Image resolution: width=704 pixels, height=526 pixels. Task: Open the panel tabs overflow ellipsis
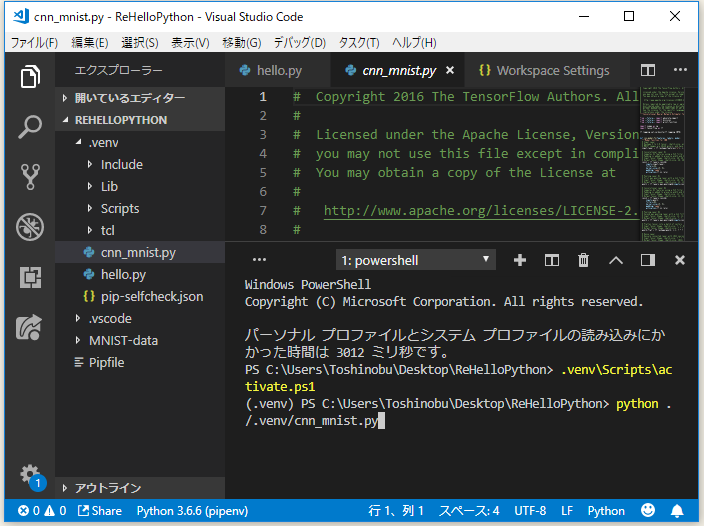259,259
